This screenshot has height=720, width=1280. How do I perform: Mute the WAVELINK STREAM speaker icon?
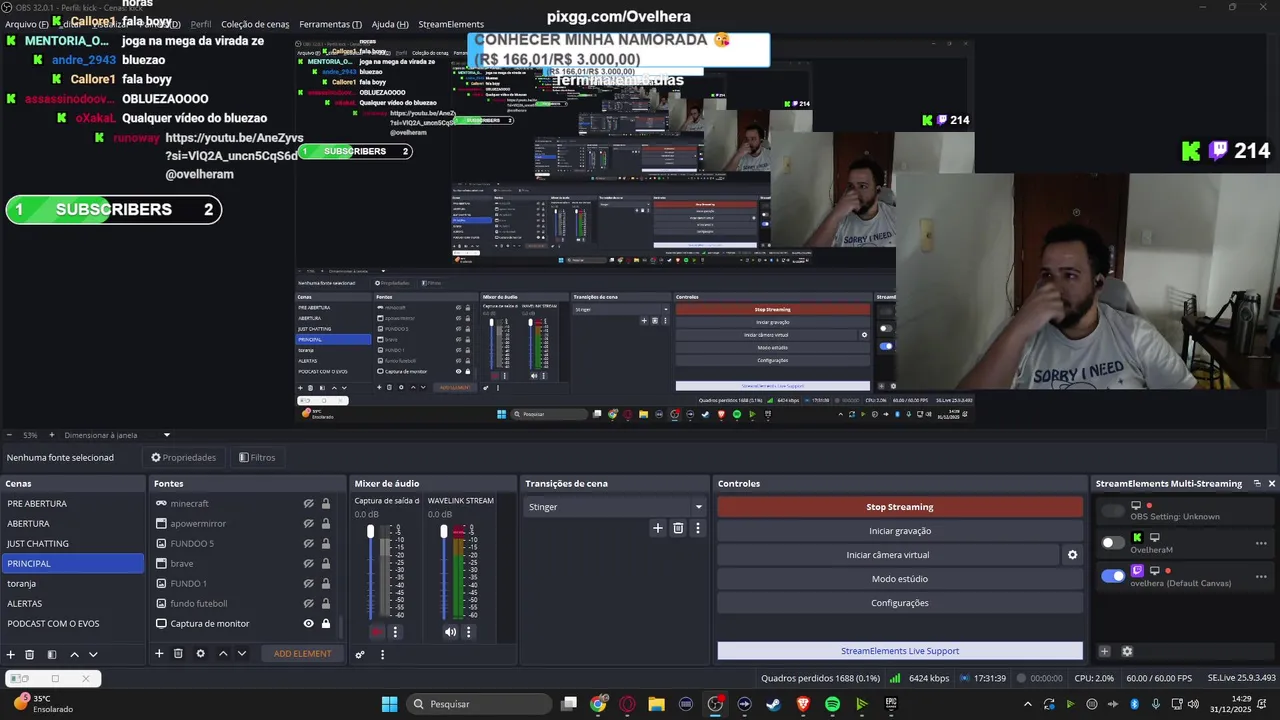point(450,631)
